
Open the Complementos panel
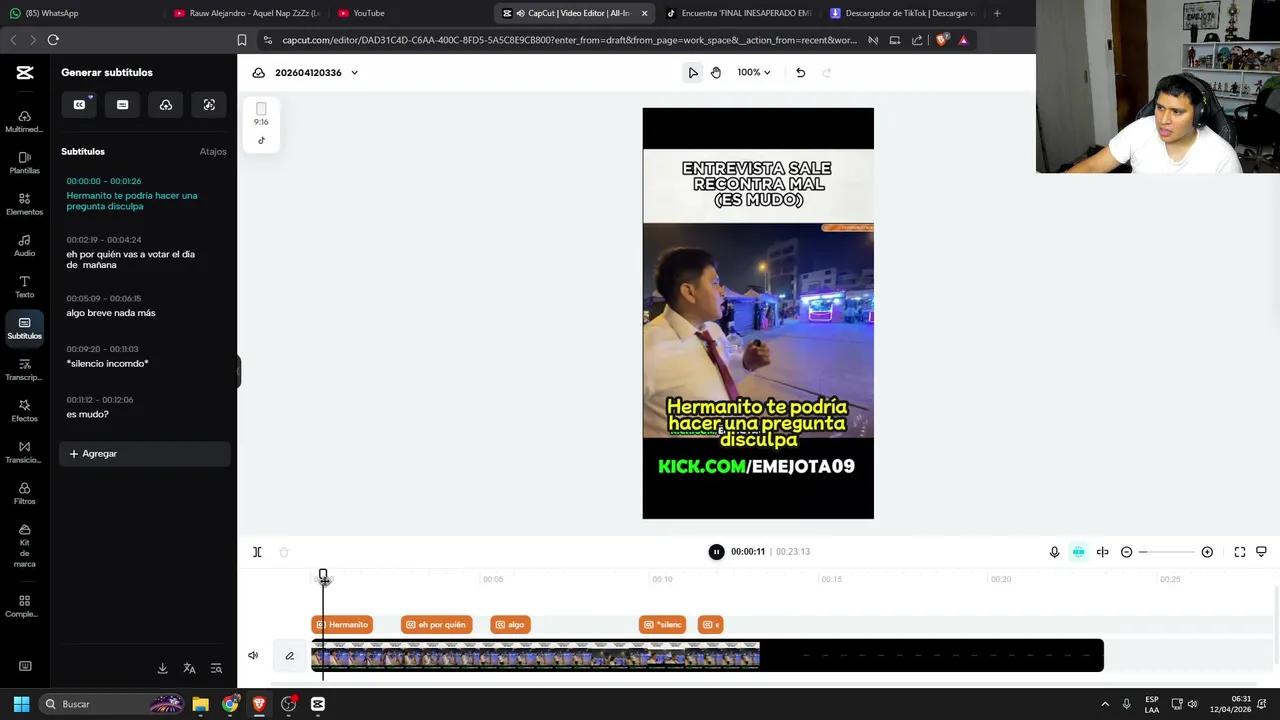point(24,607)
